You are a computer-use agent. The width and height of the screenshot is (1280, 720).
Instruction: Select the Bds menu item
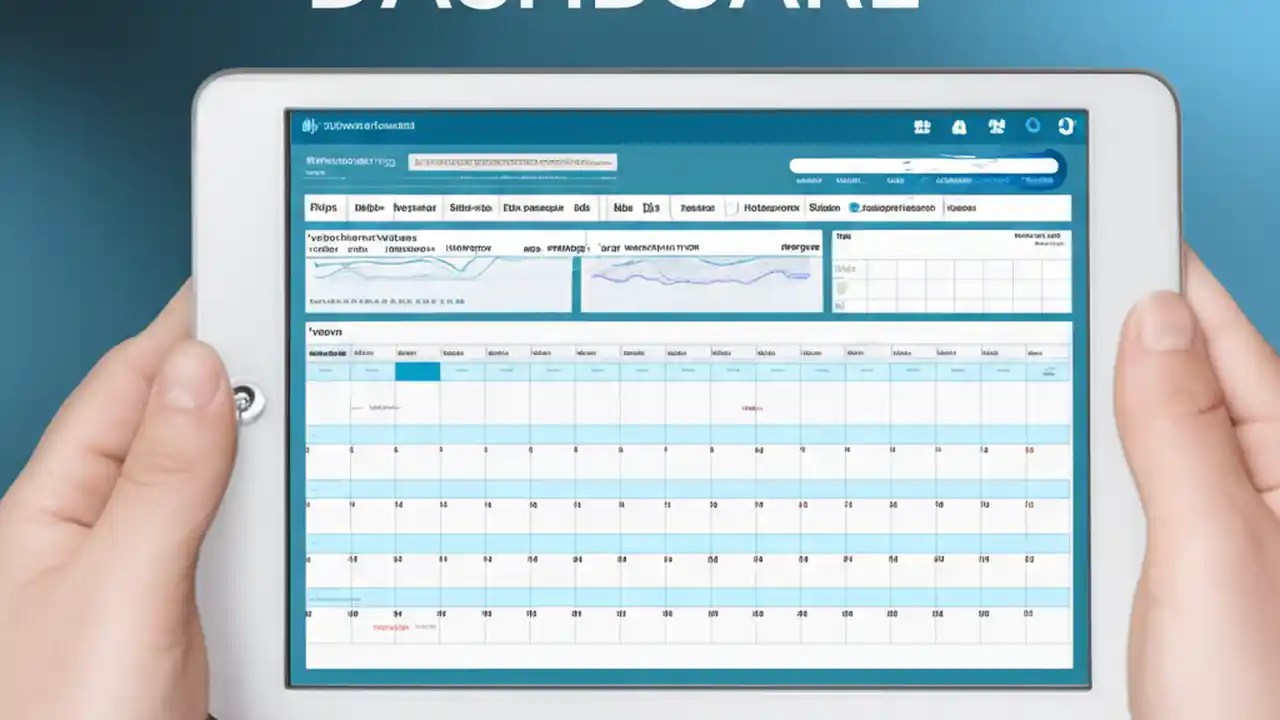(x=583, y=206)
